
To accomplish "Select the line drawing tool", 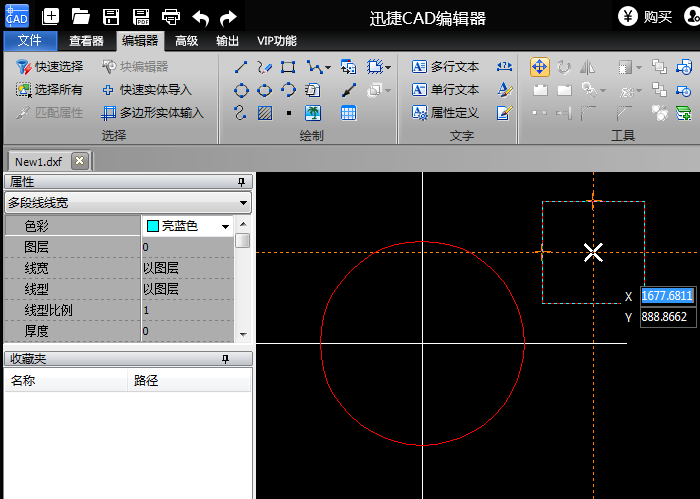I will tap(241, 67).
